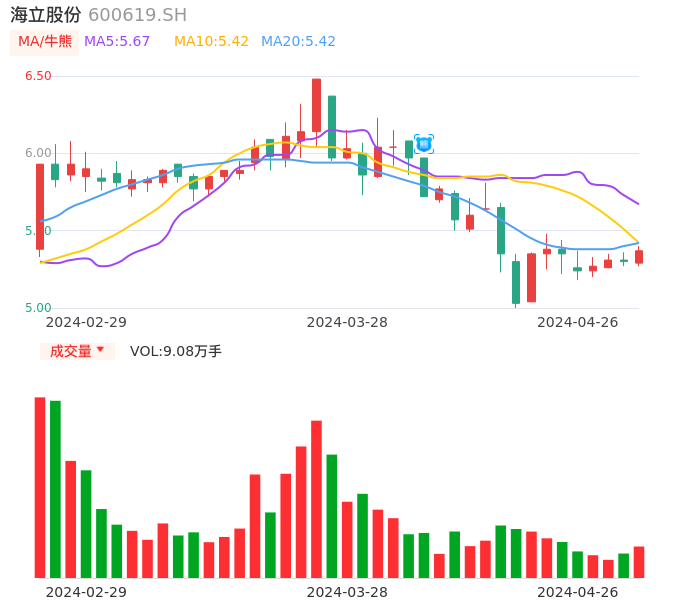Click the 2024-04-26 date label under the volume chart
This screenshot has width=686, height=606.
[x=578, y=592]
